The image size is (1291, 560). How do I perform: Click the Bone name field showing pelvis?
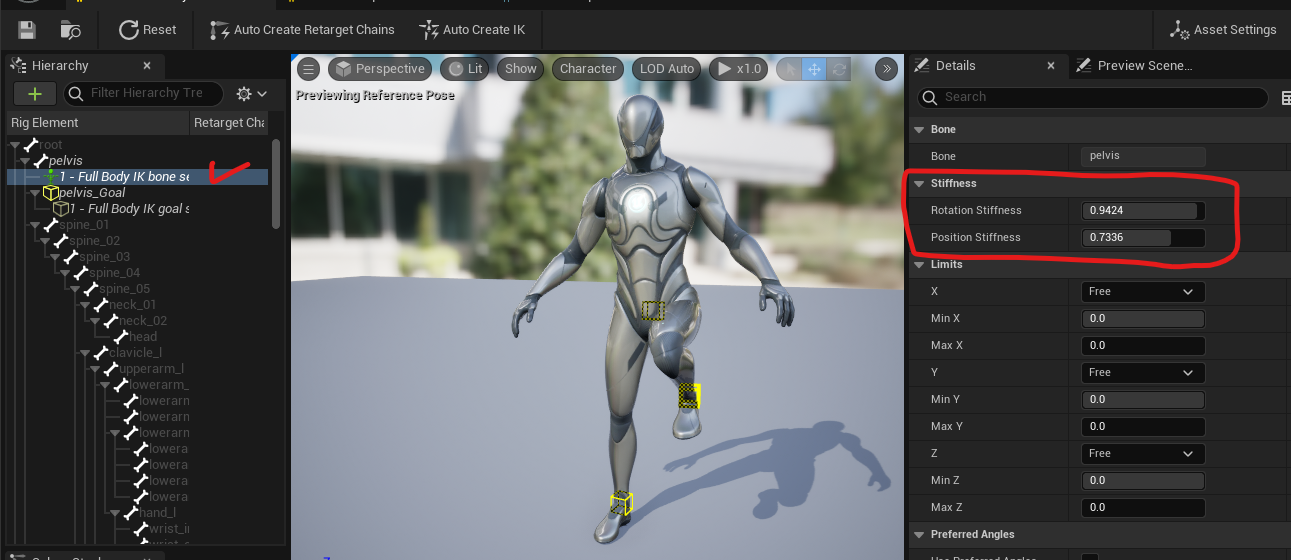click(1143, 156)
